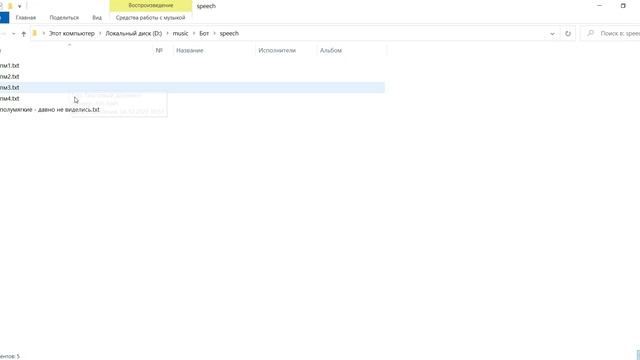Expand chevron after Этот компьютер breadcrumb
The height and width of the screenshot is (360, 640).
click(100, 33)
